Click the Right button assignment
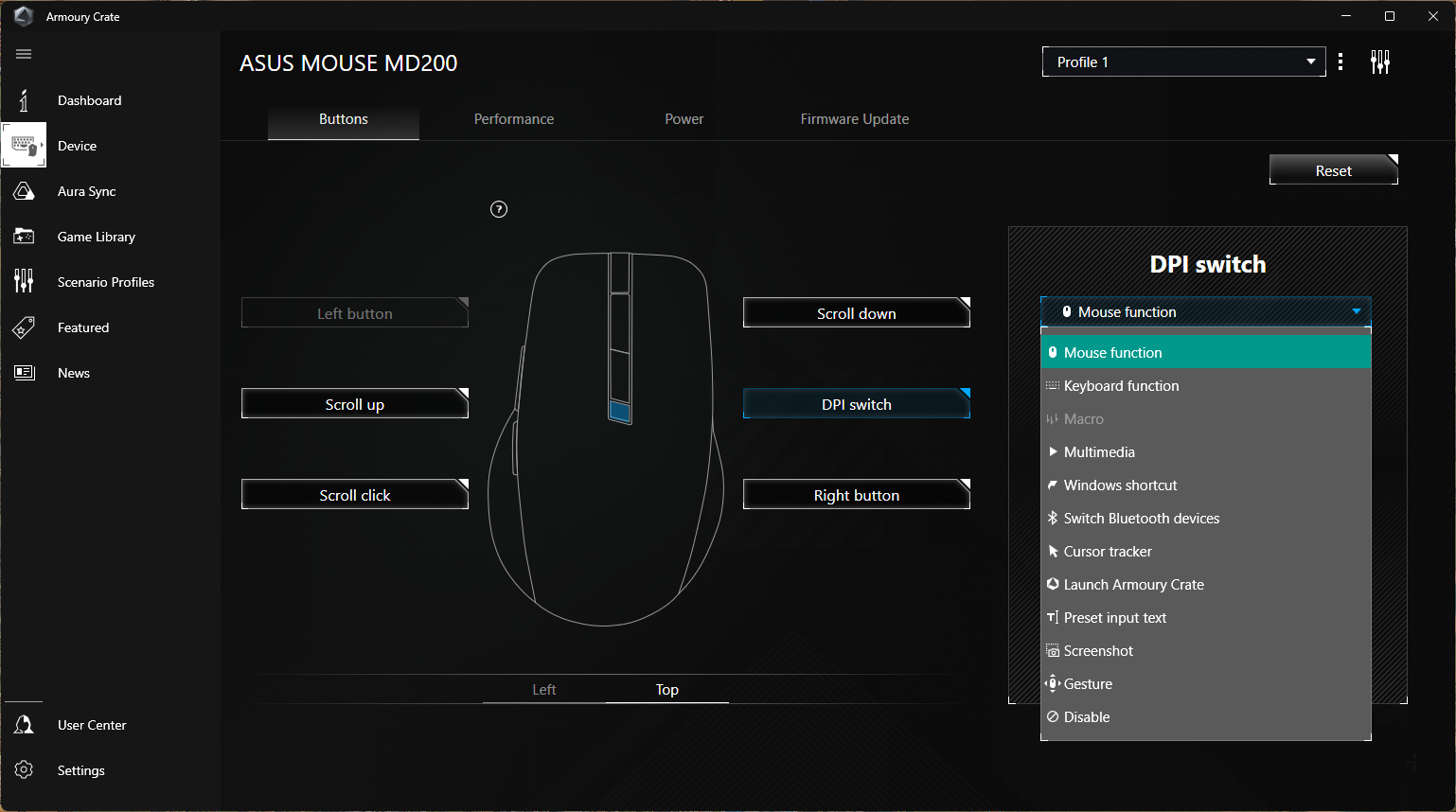This screenshot has height=812, width=1456. (857, 495)
